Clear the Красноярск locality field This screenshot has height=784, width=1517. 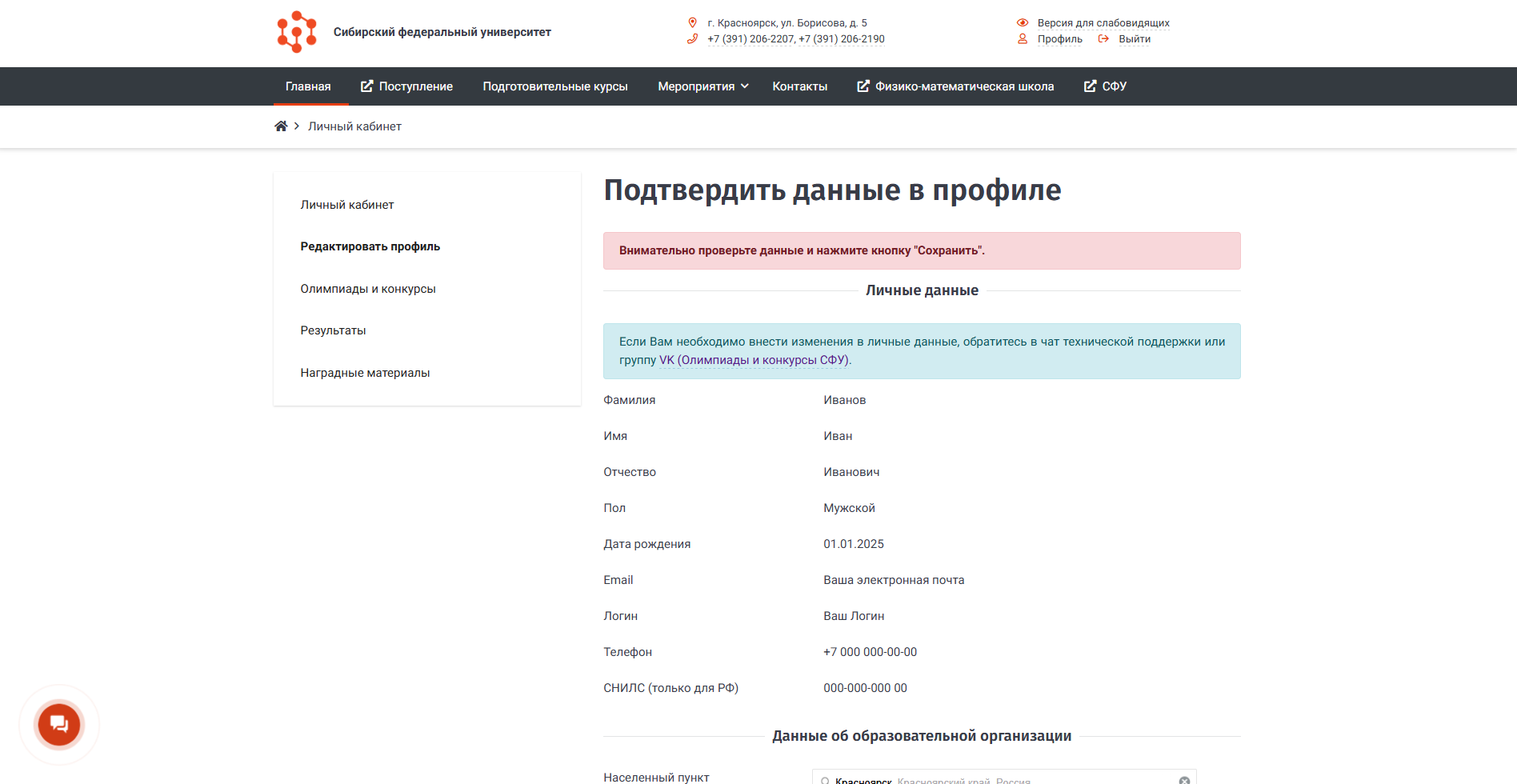point(1184,780)
